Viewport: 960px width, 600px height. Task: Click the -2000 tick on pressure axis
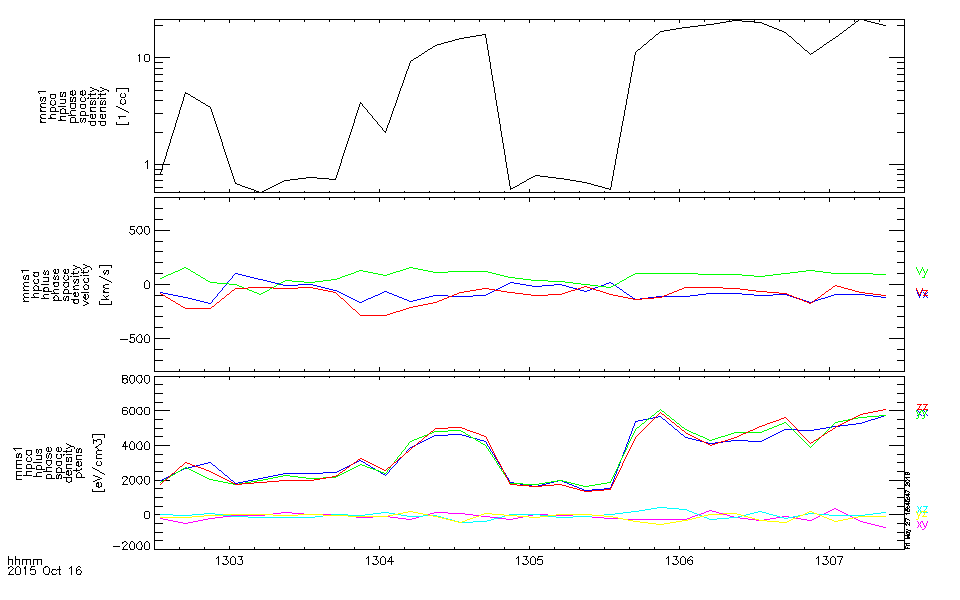130,546
